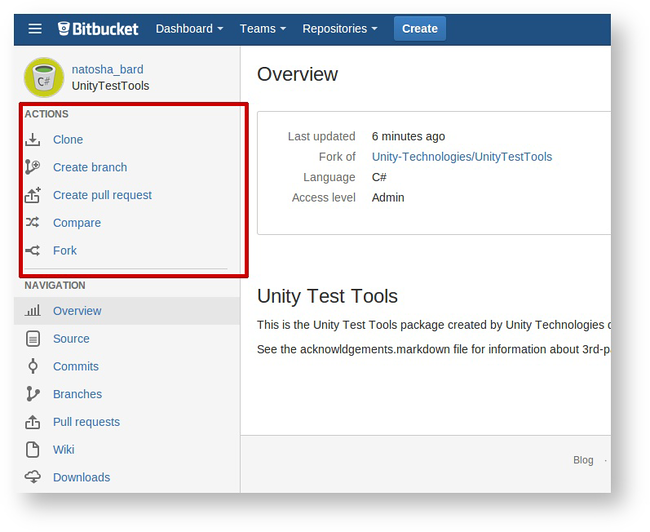Select Overview in the navigation sidebar
This screenshot has width=650, height=532.
(x=77, y=311)
